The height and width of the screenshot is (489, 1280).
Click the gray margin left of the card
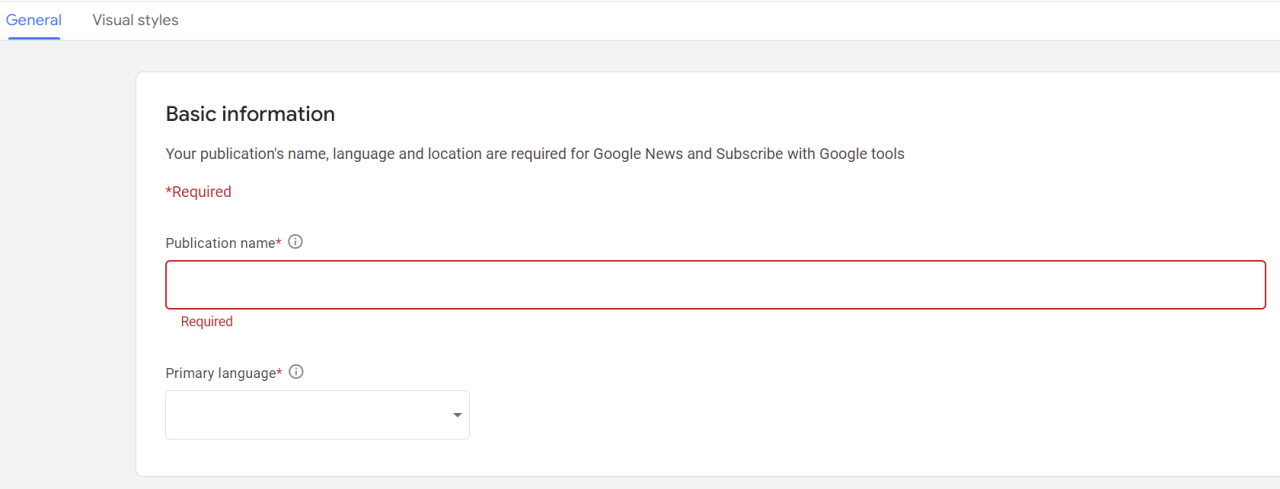pos(67,270)
